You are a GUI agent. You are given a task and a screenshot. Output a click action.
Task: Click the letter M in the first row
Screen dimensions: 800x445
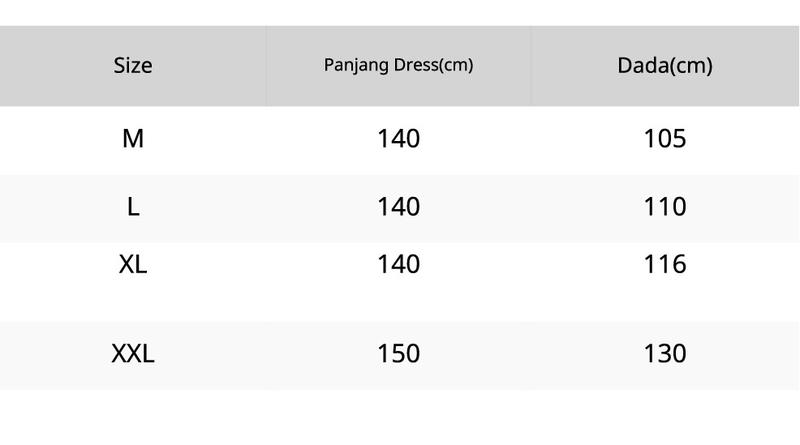[133, 139]
